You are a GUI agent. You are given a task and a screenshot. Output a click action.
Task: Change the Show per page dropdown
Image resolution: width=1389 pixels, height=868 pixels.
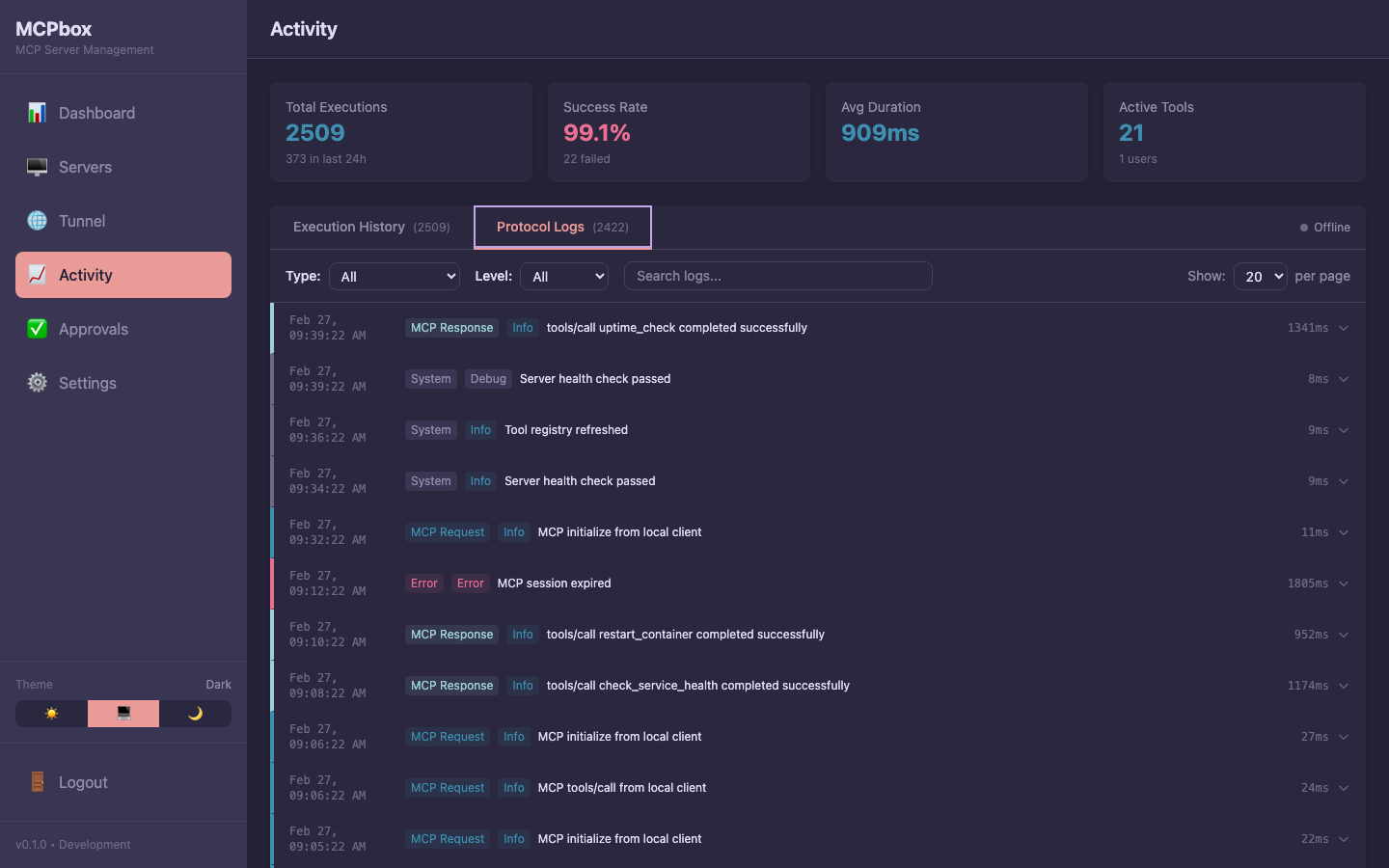(1261, 276)
